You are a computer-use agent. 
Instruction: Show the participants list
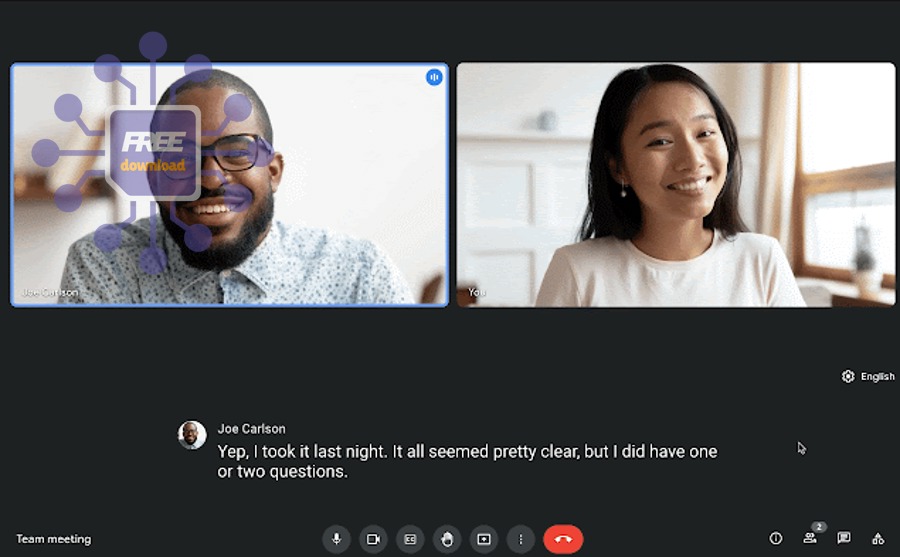coord(810,538)
